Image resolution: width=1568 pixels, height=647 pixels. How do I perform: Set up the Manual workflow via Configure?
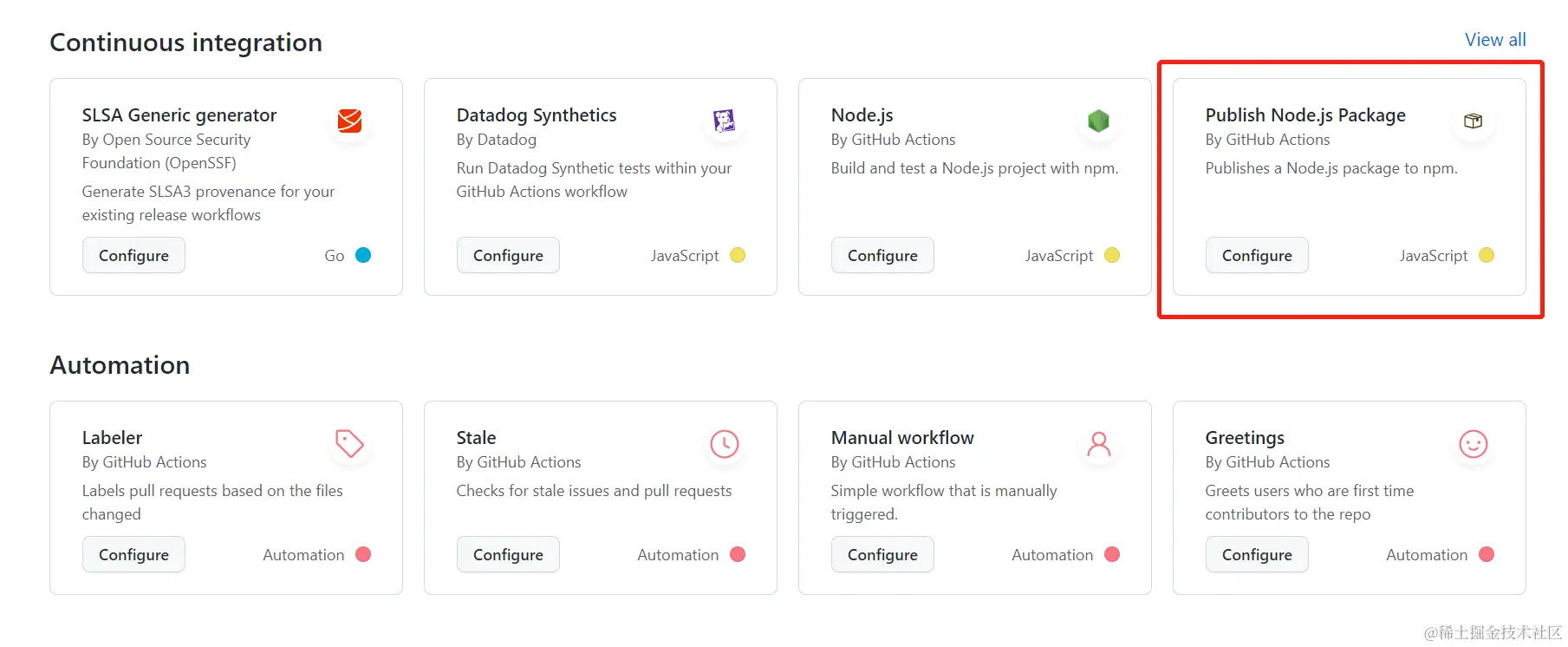882,555
